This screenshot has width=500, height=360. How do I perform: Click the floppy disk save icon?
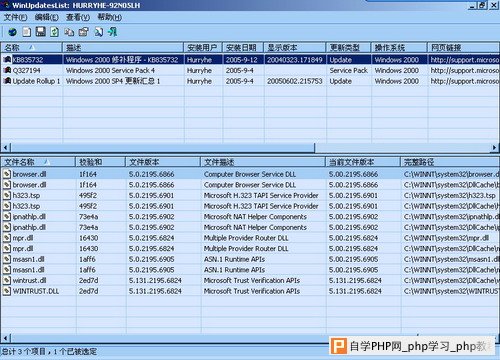pyautogui.click(x=41, y=32)
